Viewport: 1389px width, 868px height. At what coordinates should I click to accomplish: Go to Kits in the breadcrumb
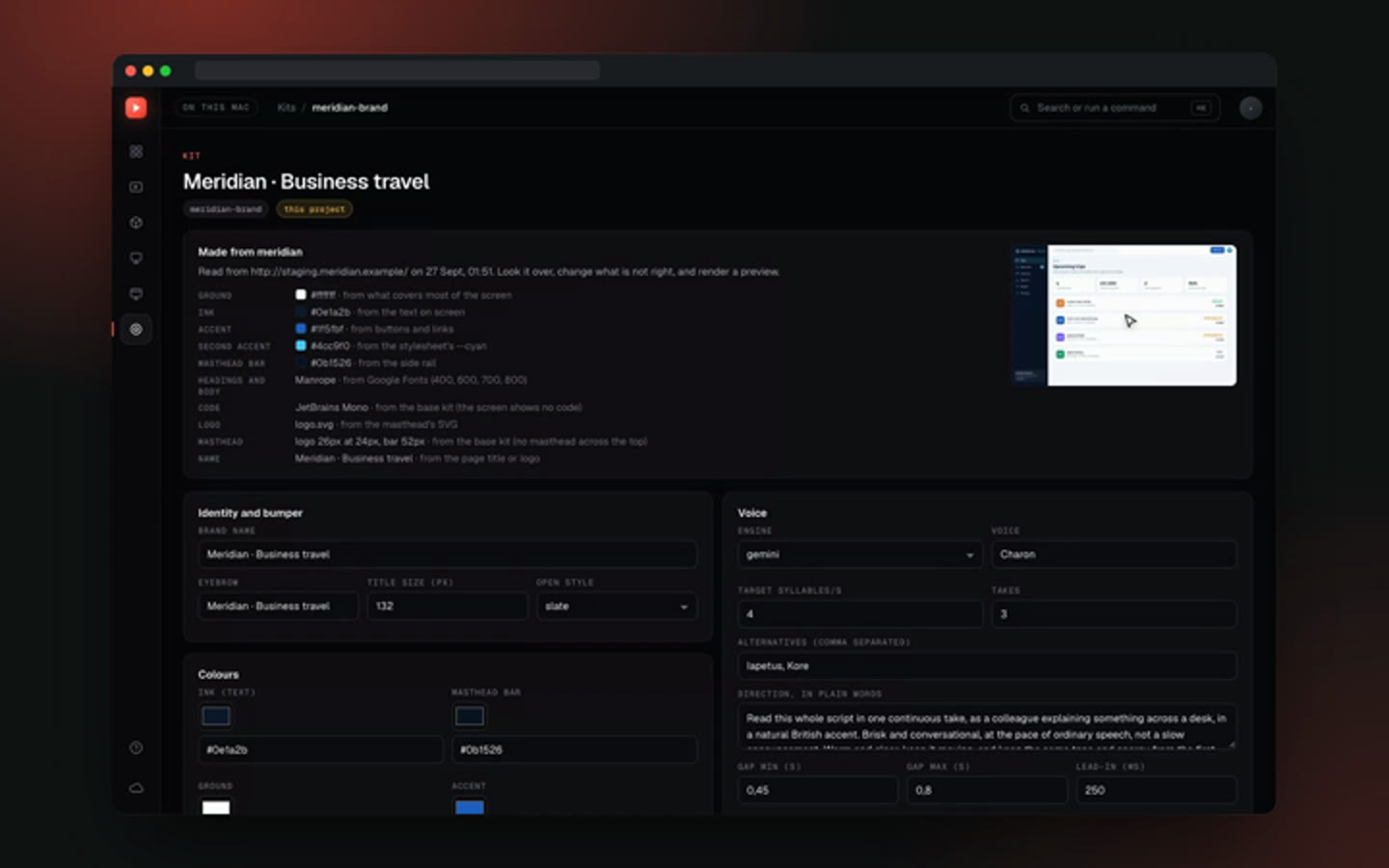point(286,108)
